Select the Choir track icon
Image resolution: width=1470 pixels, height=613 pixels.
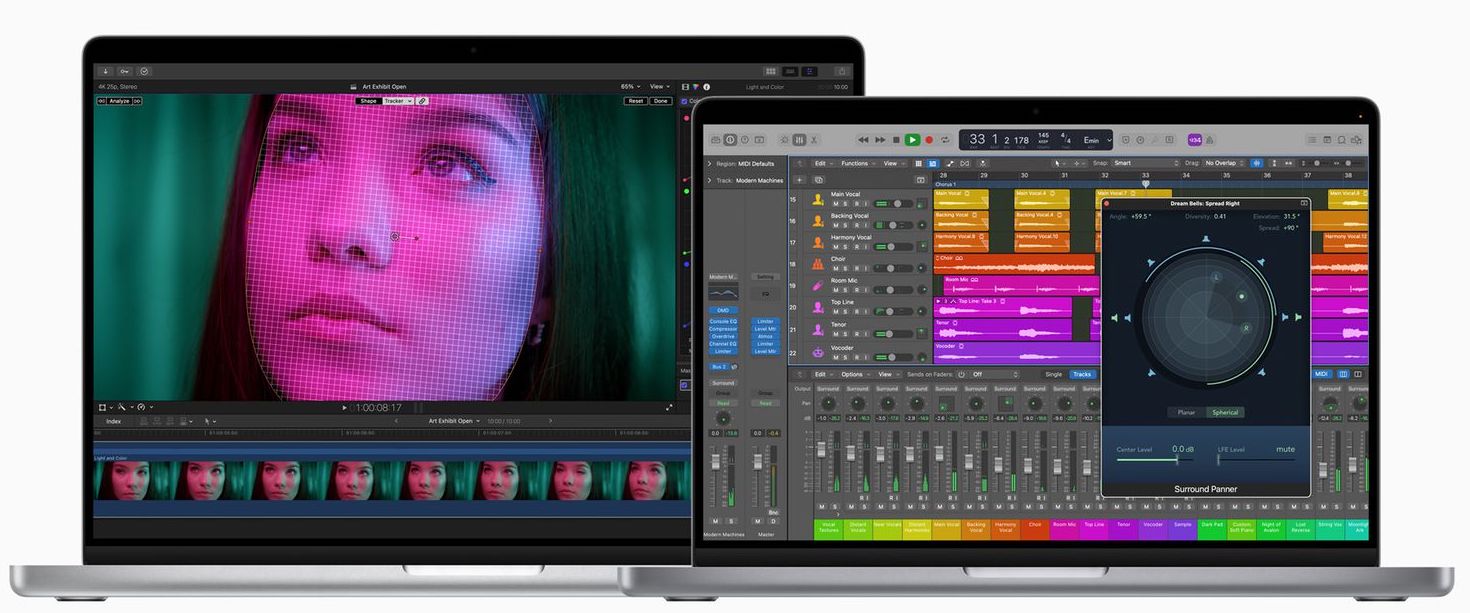(817, 264)
